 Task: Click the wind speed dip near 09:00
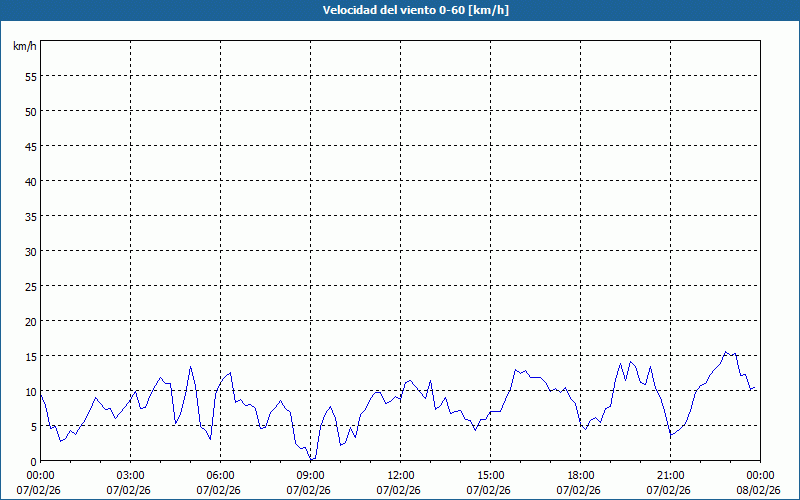pyautogui.click(x=312, y=459)
